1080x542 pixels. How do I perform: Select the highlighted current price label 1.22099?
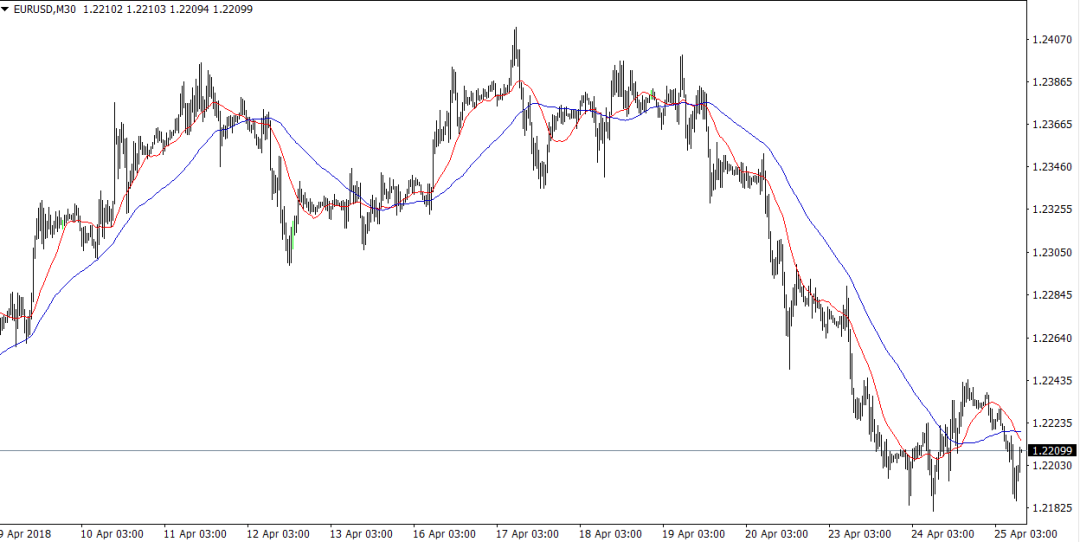tap(1051, 451)
